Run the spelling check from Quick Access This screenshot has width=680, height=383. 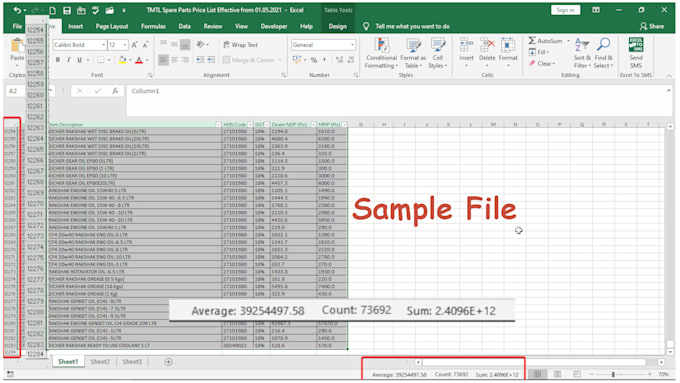click(x=95, y=10)
